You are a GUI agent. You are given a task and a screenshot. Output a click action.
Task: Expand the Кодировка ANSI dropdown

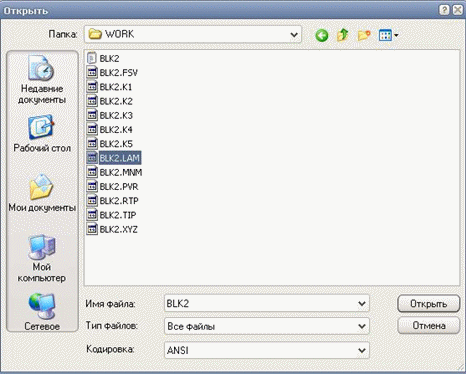(x=362, y=350)
